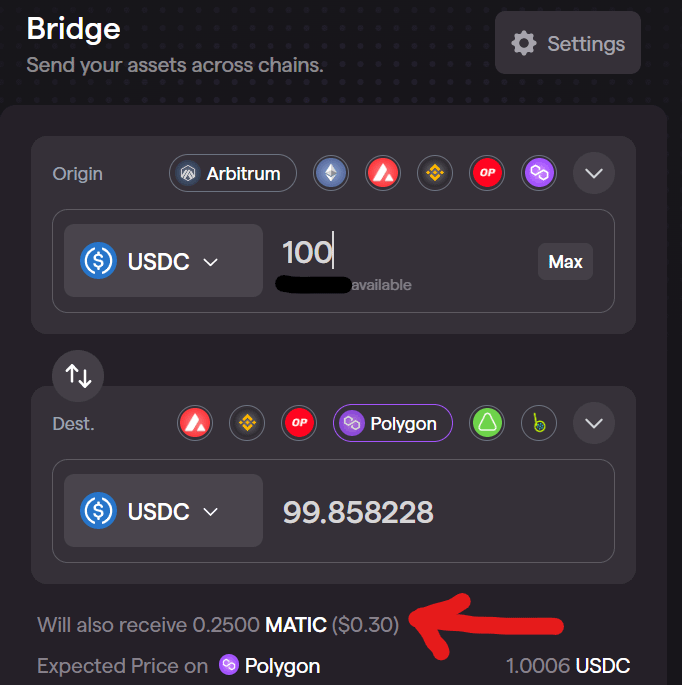The height and width of the screenshot is (685, 682).
Task: Swap origin and destination chains
Action: pos(78,375)
